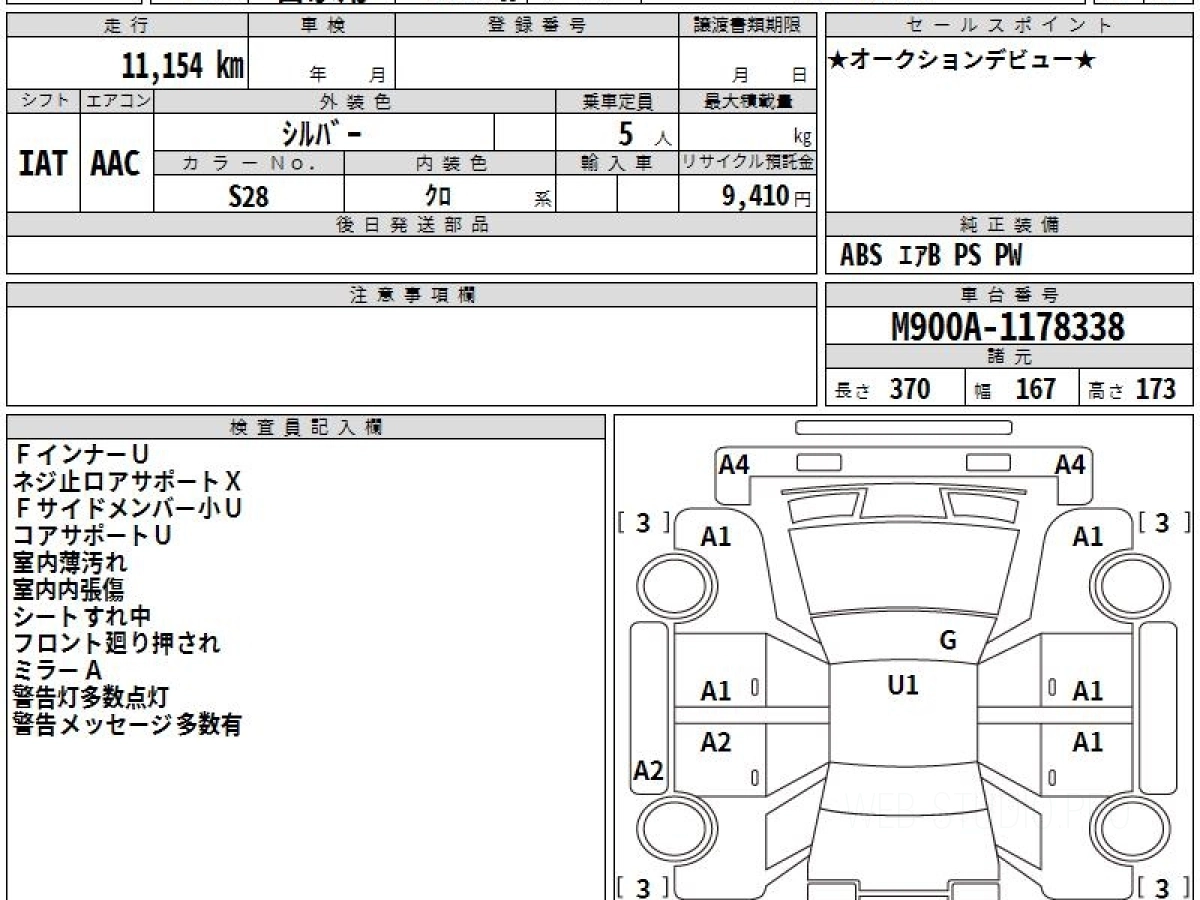Click the mileage value 11,154 km

183,65
